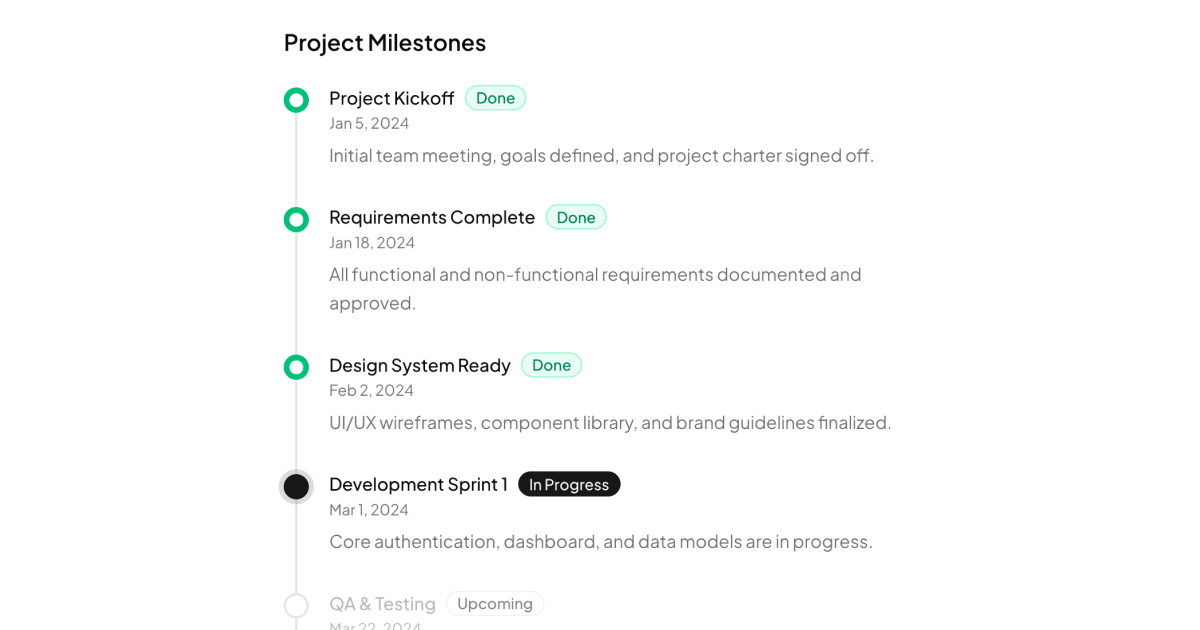This screenshot has height=630, width=1200.
Task: Open the Project Kickoff milestone title
Action: click(x=391, y=98)
